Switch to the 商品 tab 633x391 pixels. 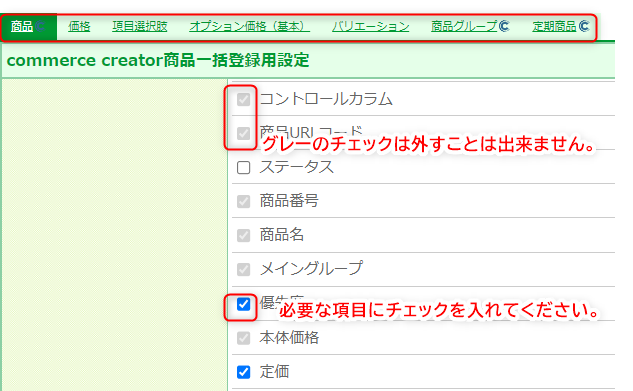click(x=28, y=27)
